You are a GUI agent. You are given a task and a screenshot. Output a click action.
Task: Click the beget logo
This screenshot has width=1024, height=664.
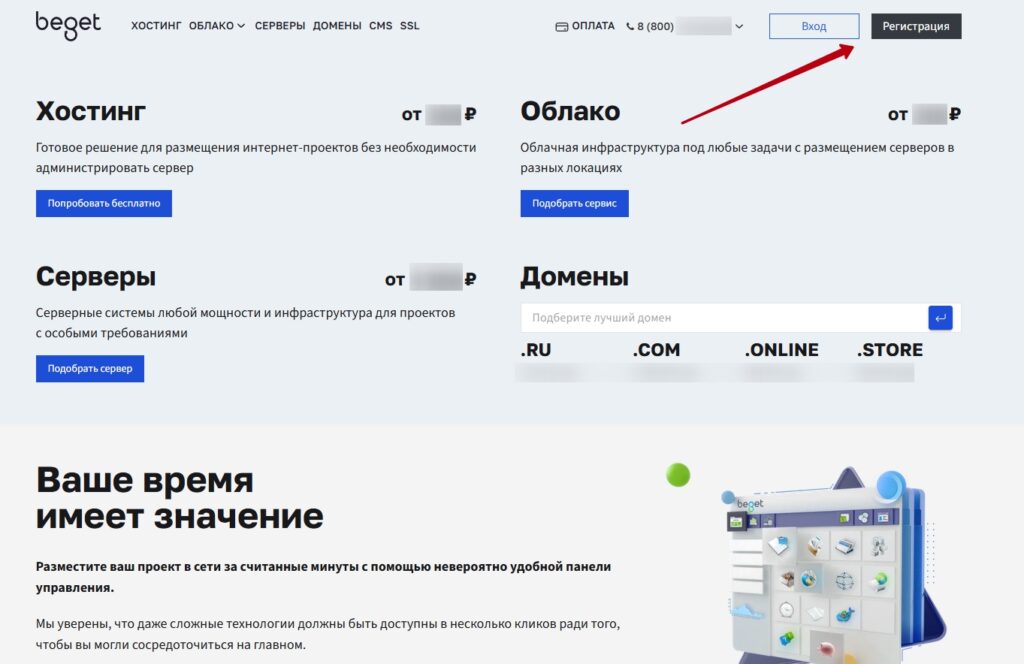[x=68, y=25]
